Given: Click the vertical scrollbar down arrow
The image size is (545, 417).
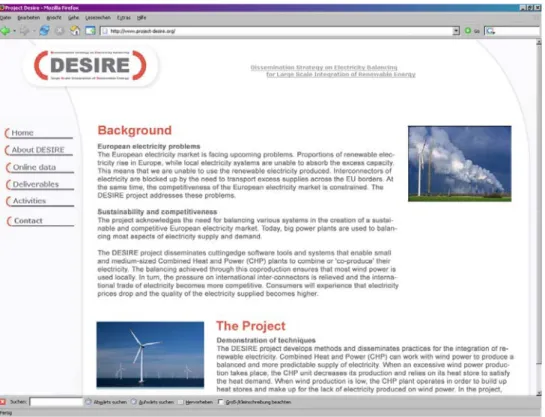Looking at the screenshot, I should [x=539, y=393].
